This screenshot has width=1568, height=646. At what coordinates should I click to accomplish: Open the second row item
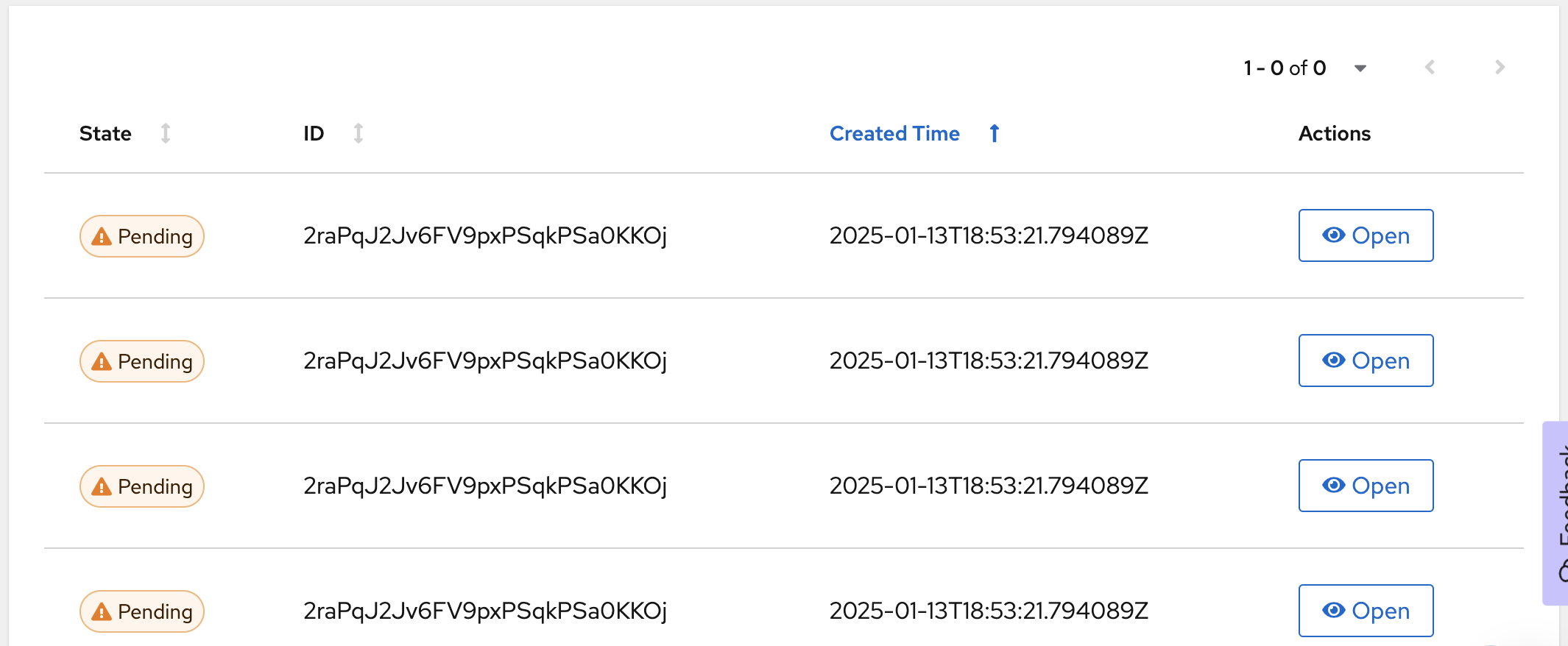coord(1366,361)
